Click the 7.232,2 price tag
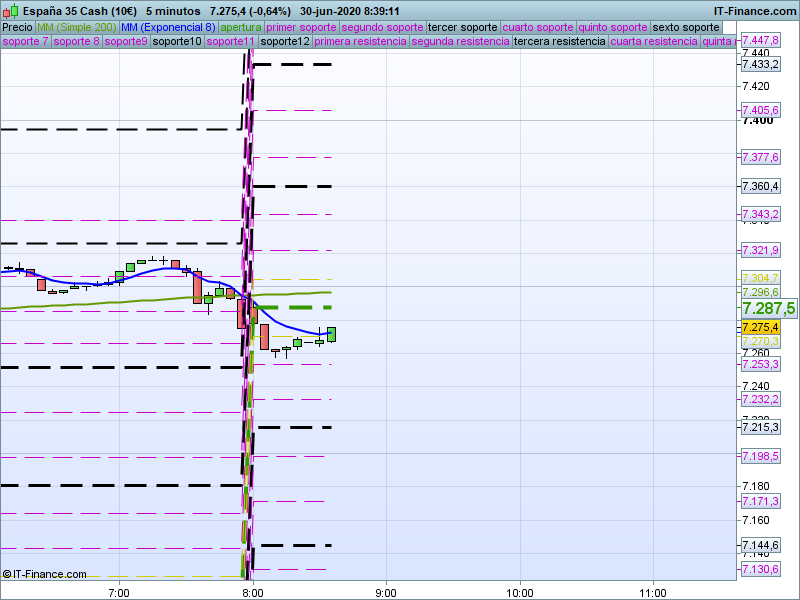800x600 pixels. point(760,399)
